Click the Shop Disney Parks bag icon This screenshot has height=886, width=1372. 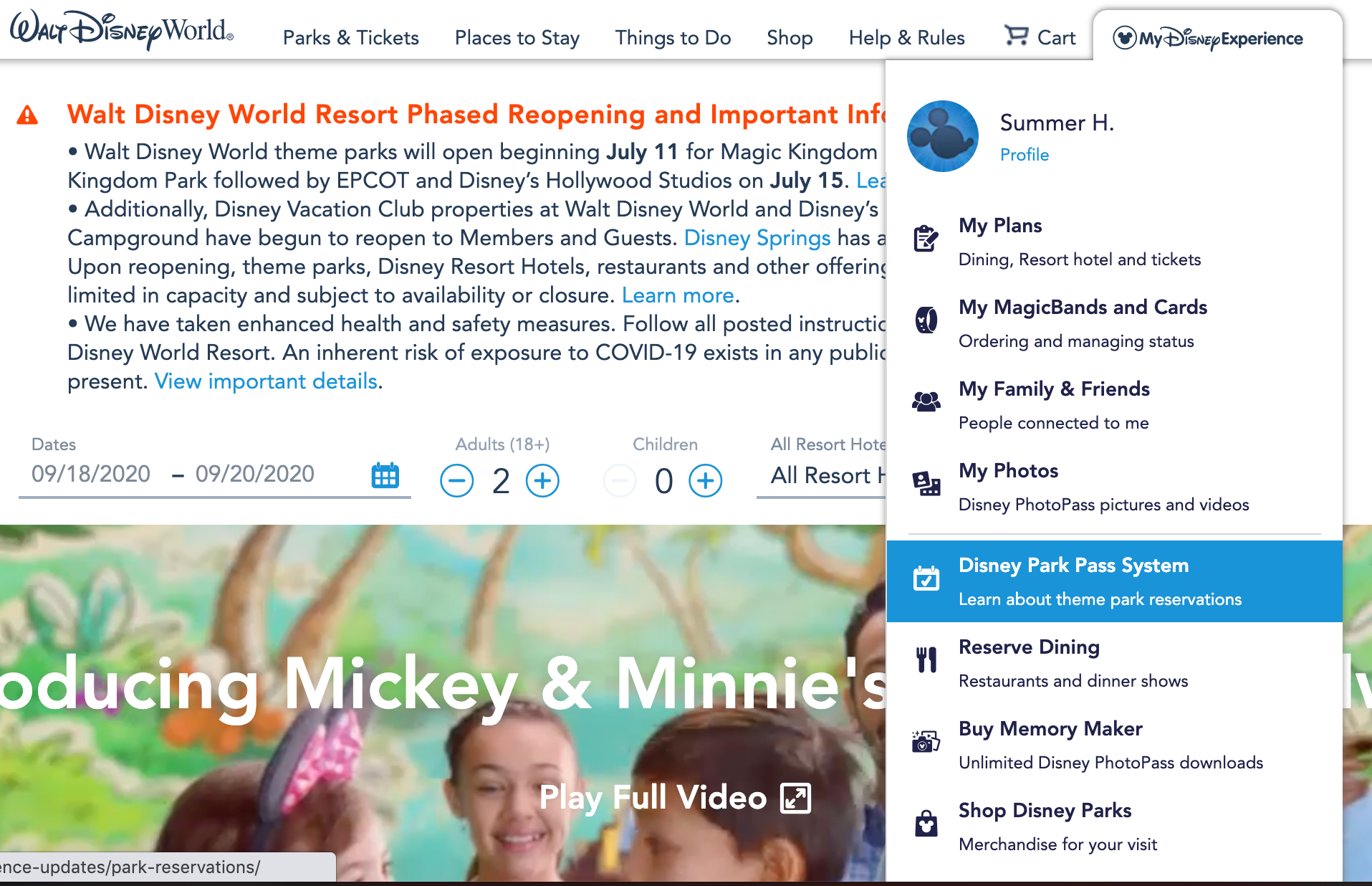click(x=927, y=824)
